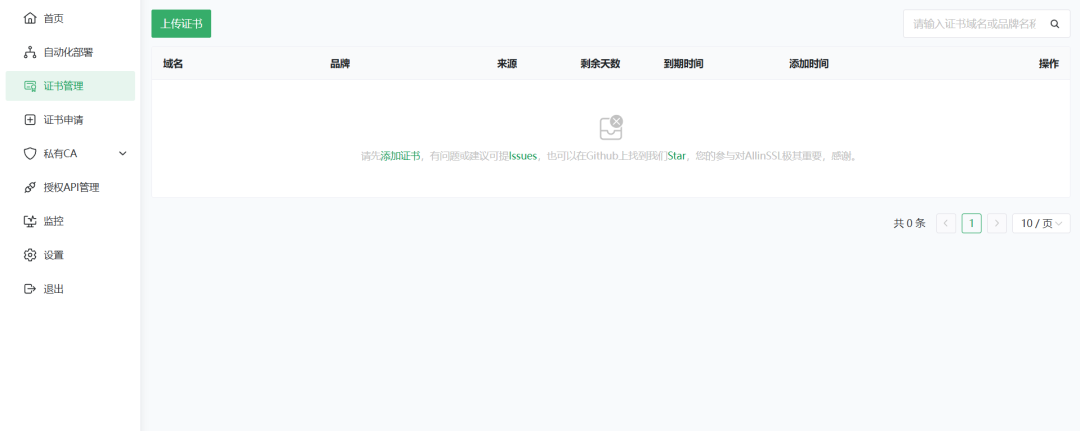The height and width of the screenshot is (431, 1080).
Task: Click the plus-square icon beside 证书申请
Action: pos(30,120)
